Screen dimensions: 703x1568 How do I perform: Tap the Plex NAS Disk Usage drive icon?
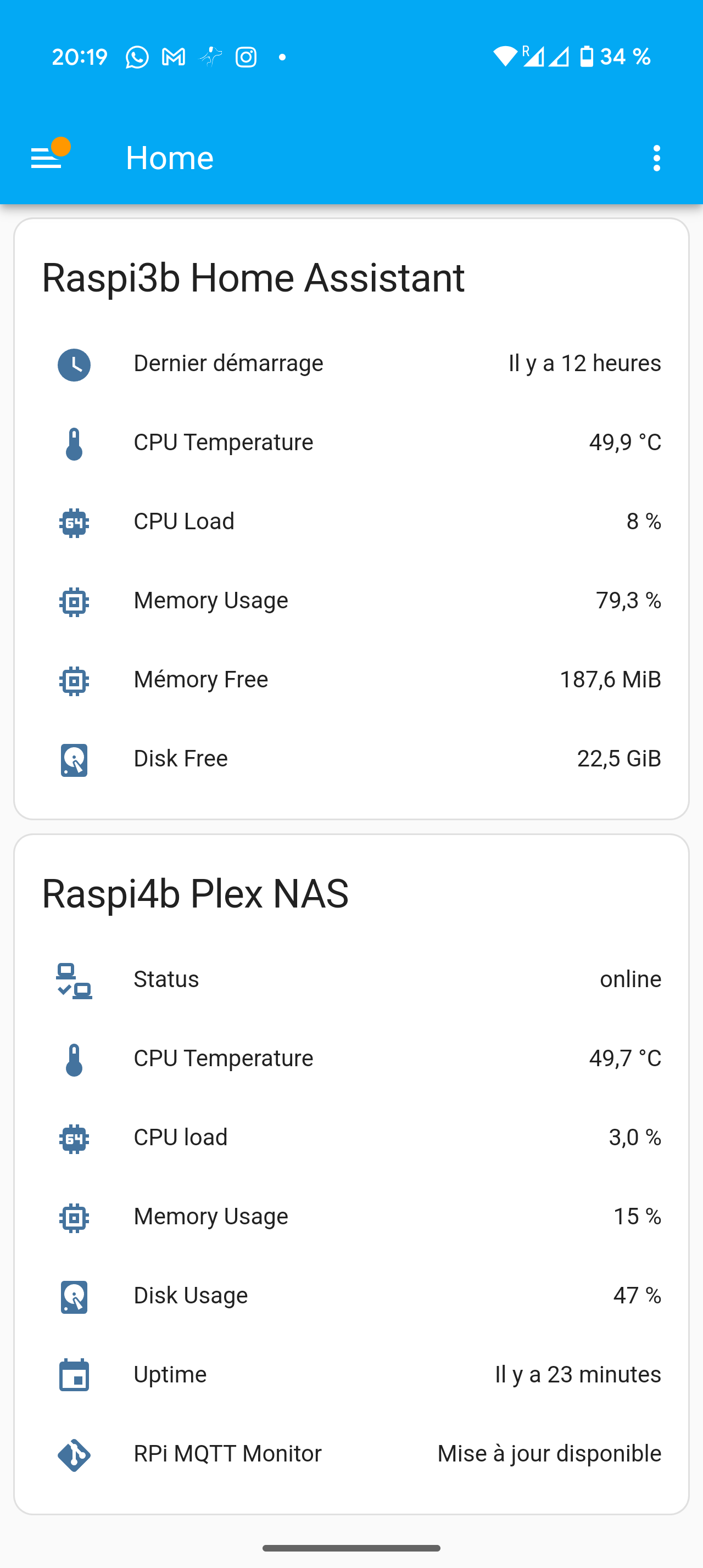point(74,1297)
